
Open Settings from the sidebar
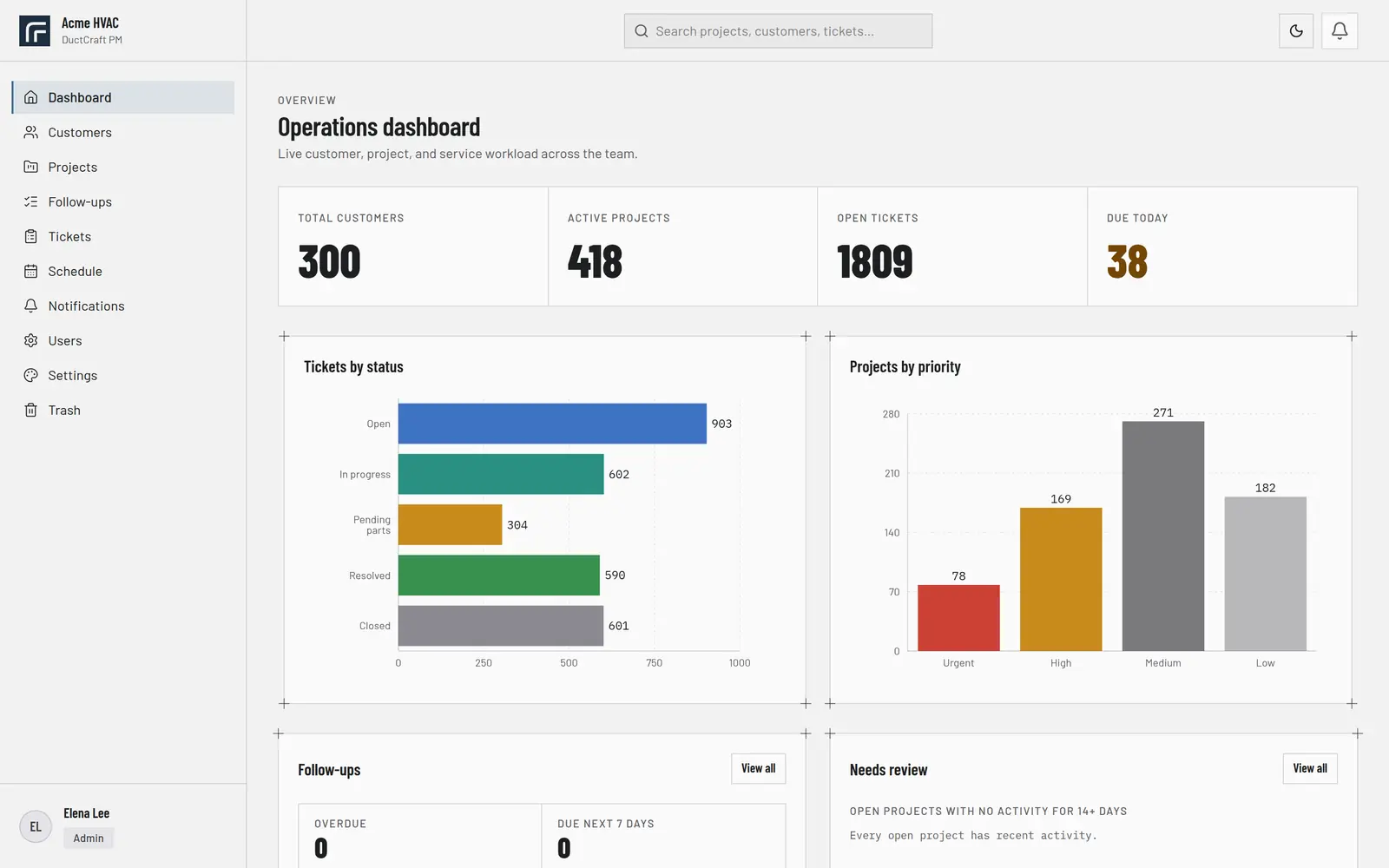coord(123,375)
